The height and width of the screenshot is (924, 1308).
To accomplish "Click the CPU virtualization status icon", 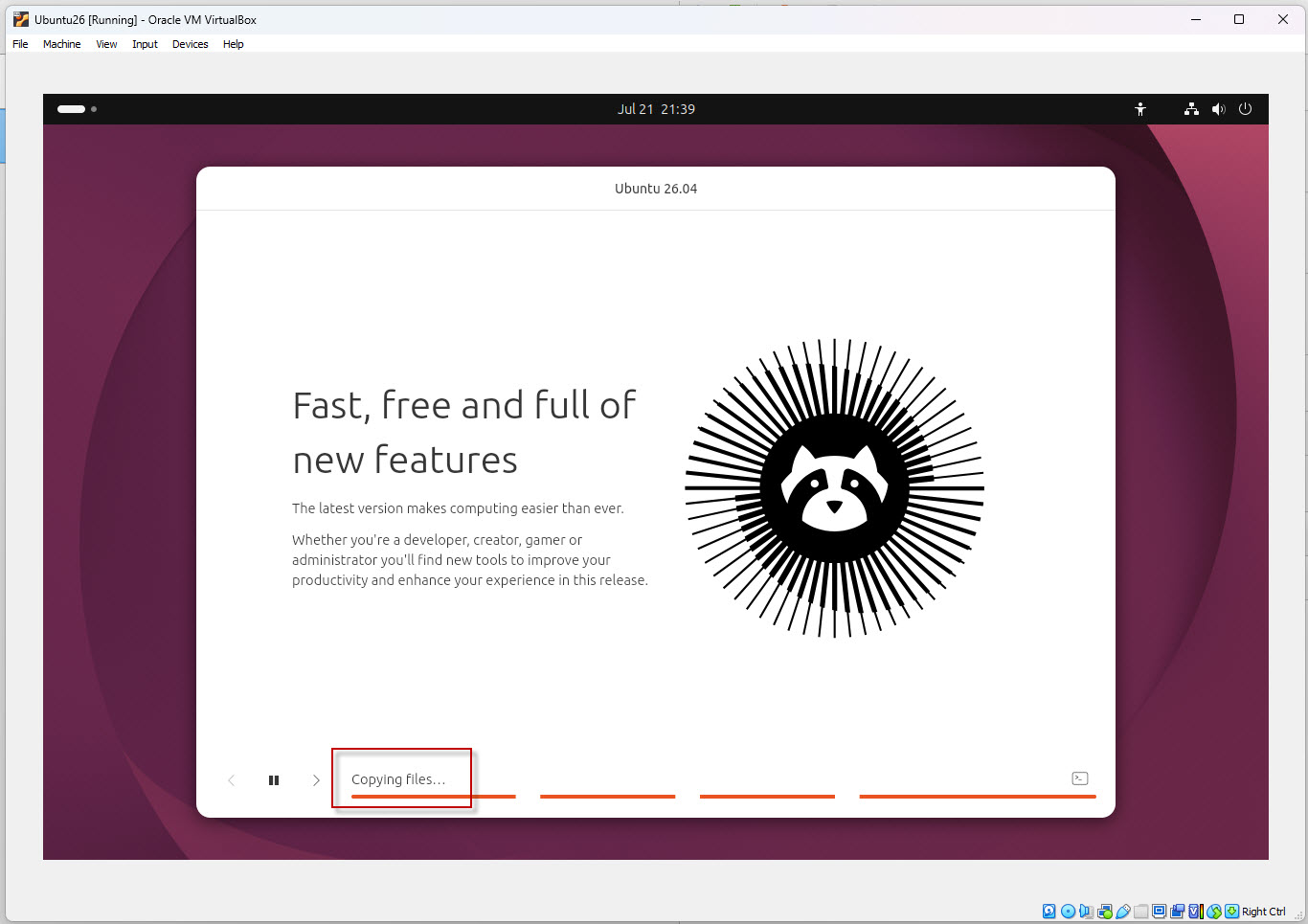I will pyautogui.click(x=1196, y=912).
